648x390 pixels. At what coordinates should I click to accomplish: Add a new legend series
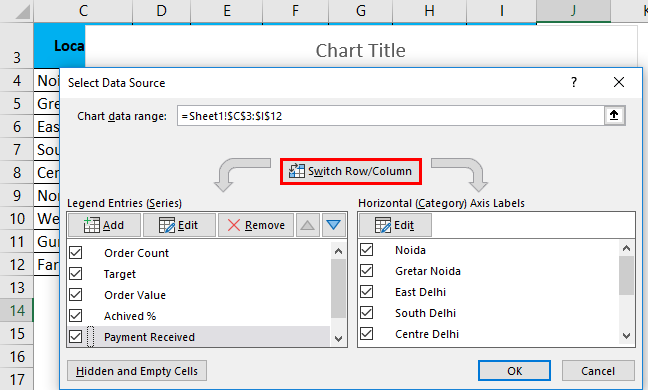click(104, 225)
